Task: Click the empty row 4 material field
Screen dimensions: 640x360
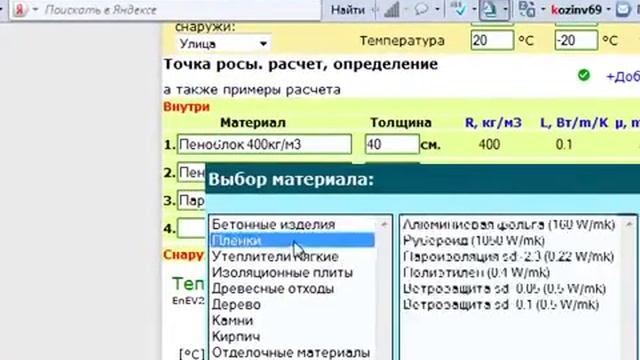Action: (191, 228)
